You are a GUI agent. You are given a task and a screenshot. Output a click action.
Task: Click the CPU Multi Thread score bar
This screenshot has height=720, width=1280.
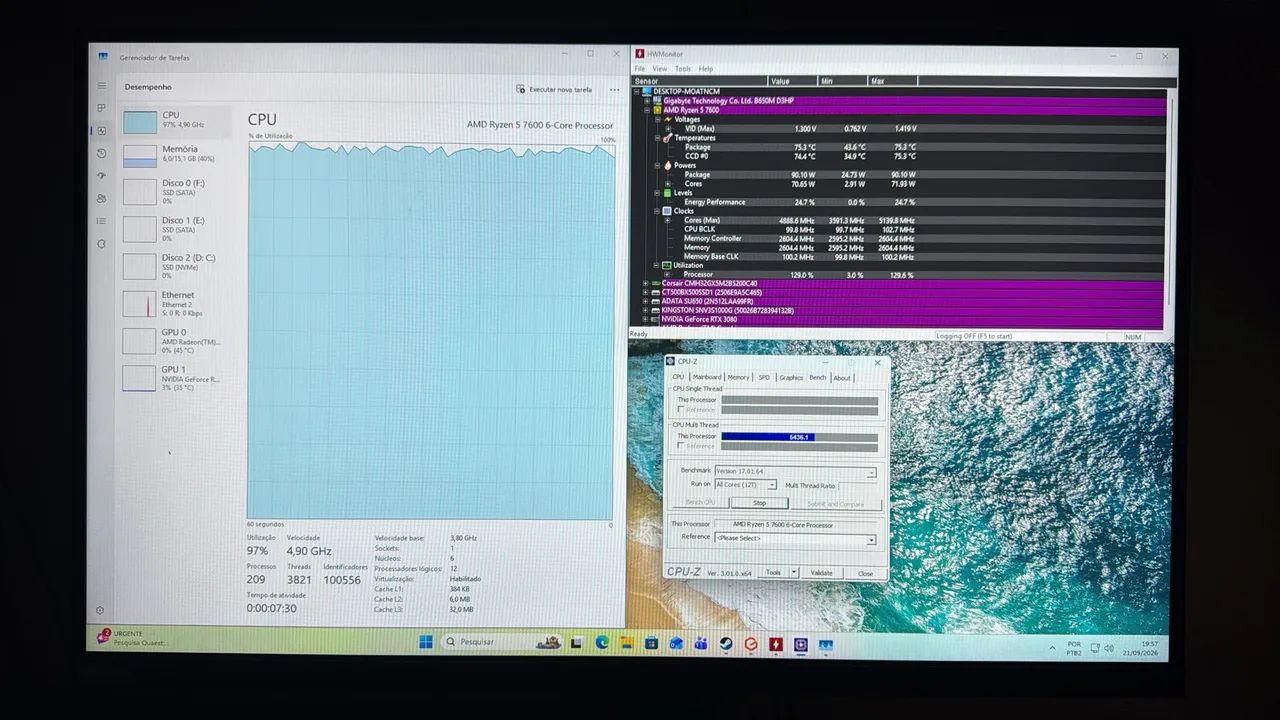[x=799, y=437]
